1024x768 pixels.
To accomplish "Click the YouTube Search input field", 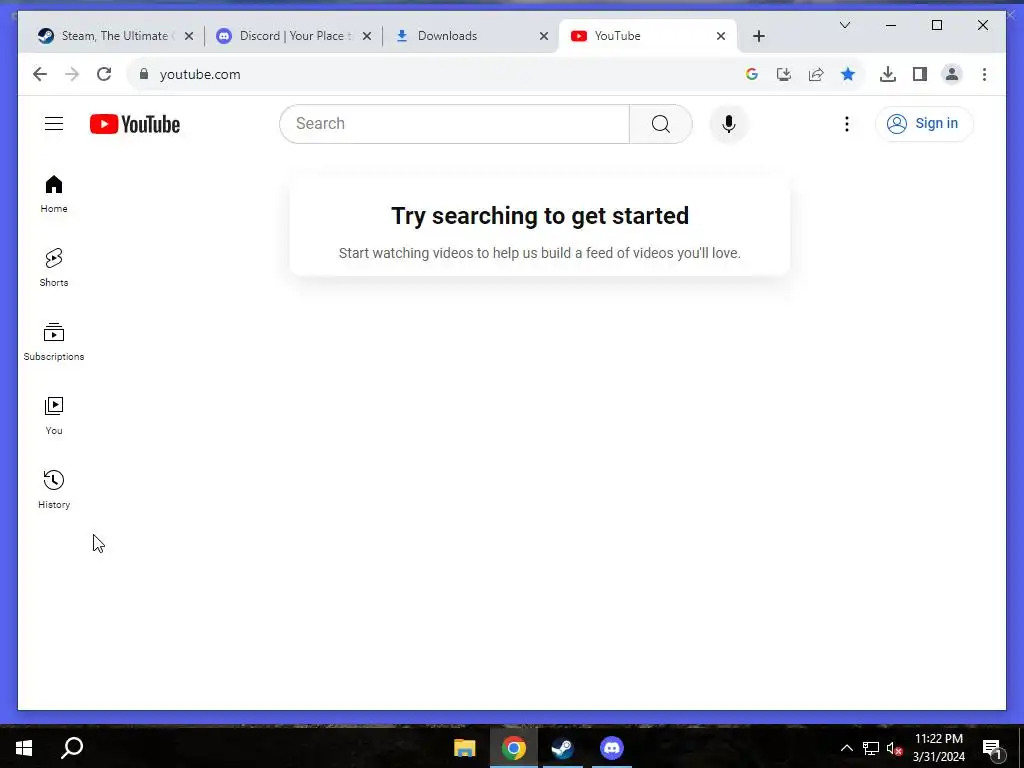I will [455, 123].
